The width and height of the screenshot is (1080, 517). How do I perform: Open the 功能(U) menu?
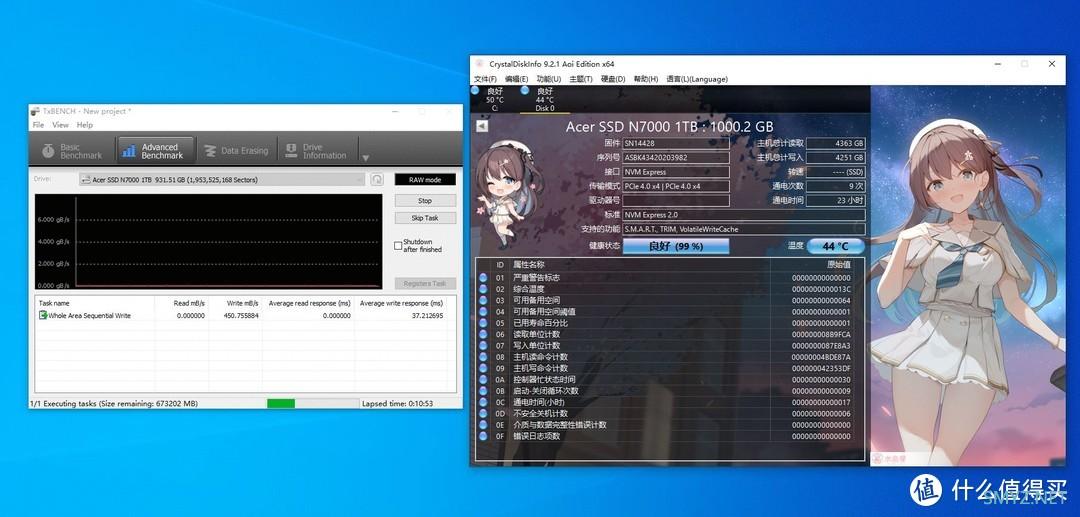tap(549, 79)
